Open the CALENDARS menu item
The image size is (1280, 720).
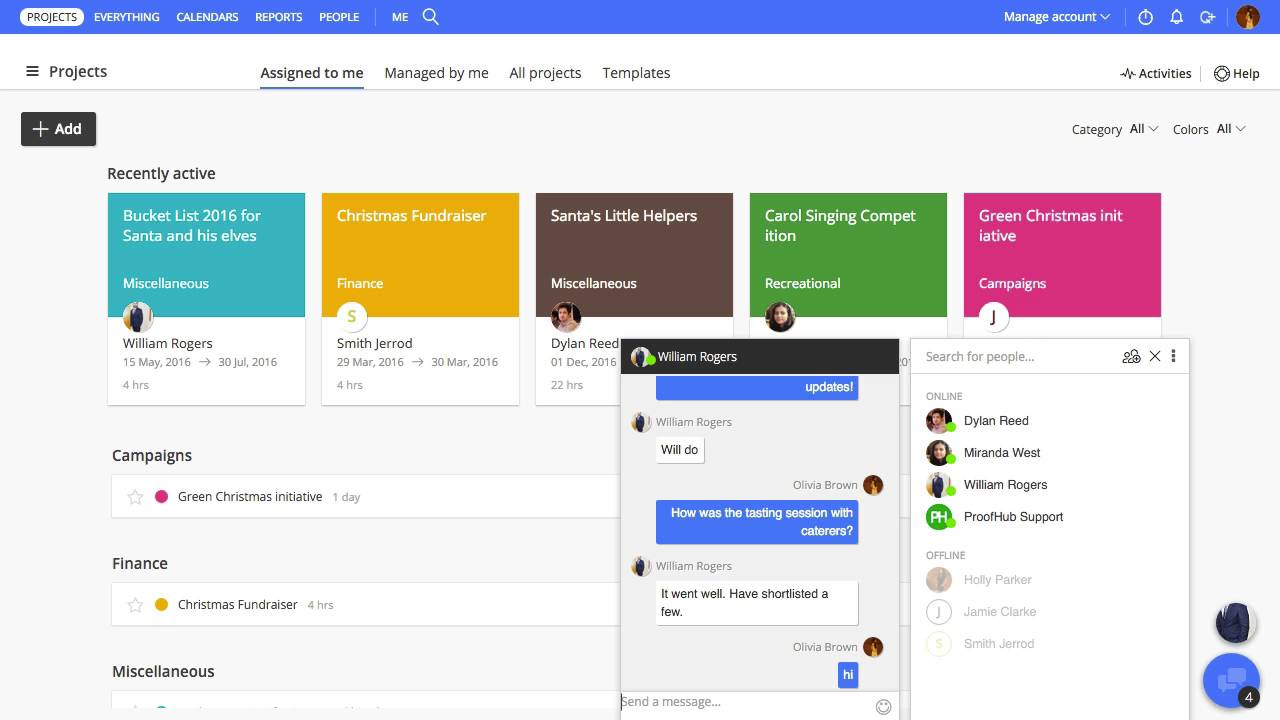click(x=207, y=16)
